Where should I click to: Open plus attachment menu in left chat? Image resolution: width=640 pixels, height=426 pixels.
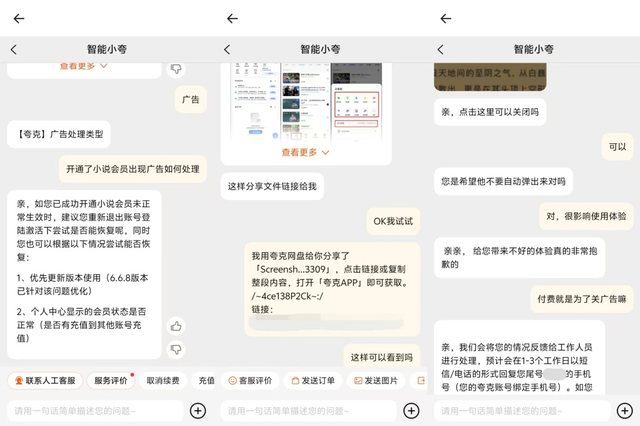pos(198,410)
